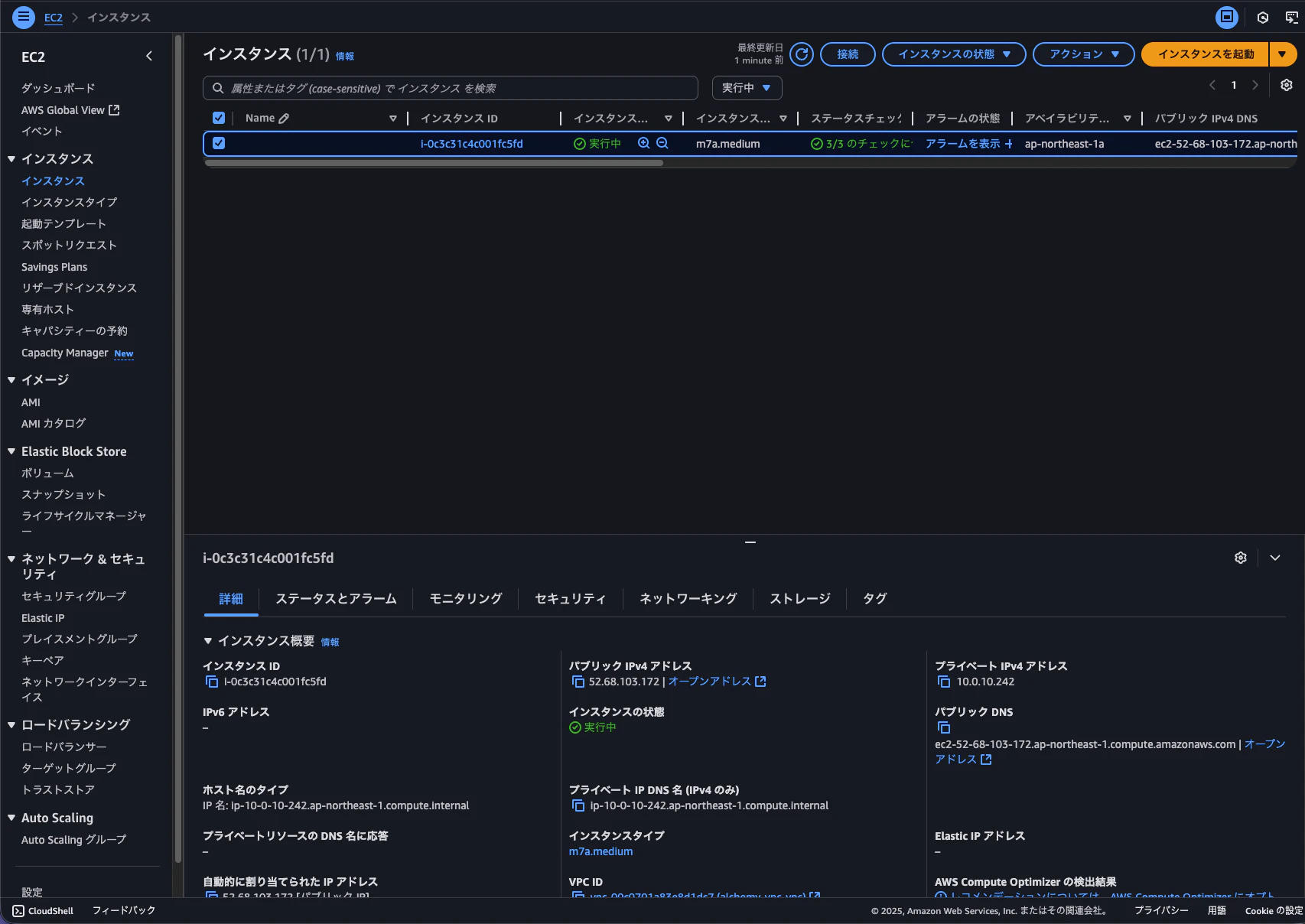The image size is (1305, 924).
Task: Open the launch instance split-button arrow
Action: point(1283,54)
